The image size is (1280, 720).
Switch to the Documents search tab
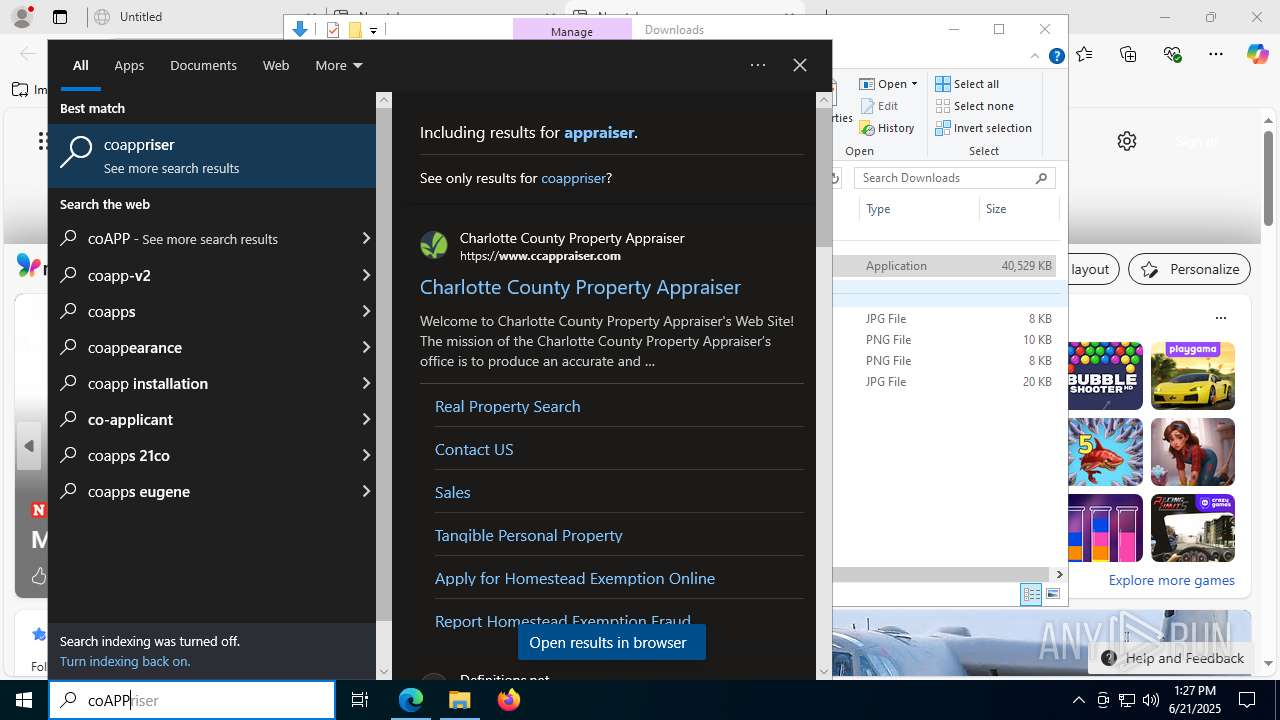(x=203, y=65)
